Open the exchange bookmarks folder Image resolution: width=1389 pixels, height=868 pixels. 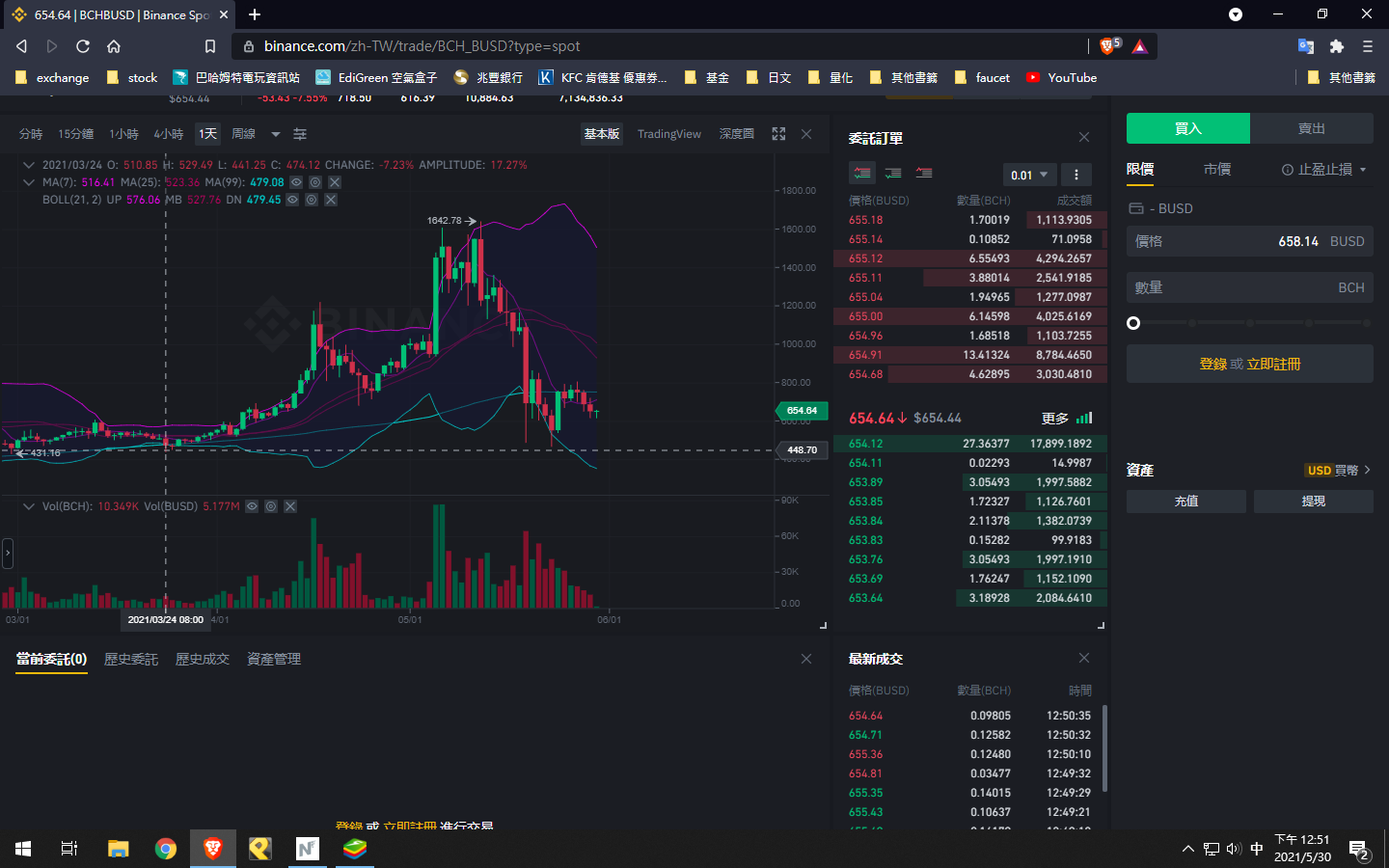click(53, 78)
